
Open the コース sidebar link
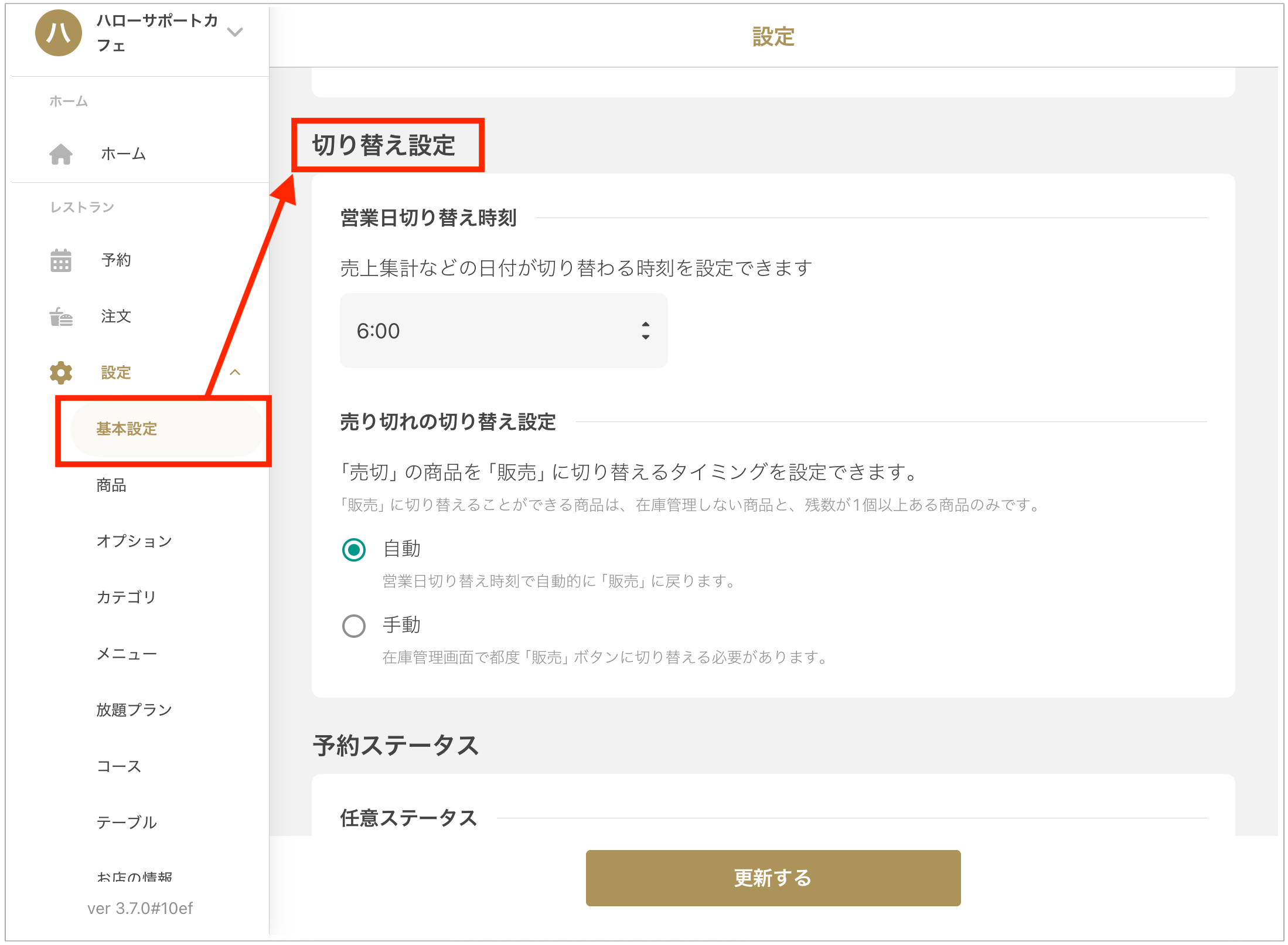(x=119, y=766)
